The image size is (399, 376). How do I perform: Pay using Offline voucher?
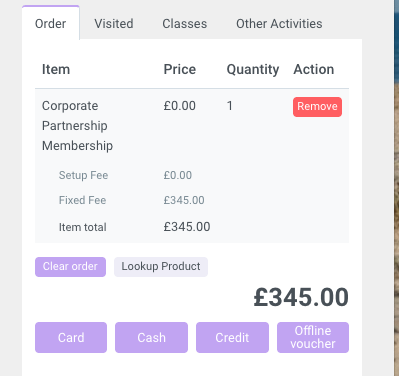(x=313, y=337)
